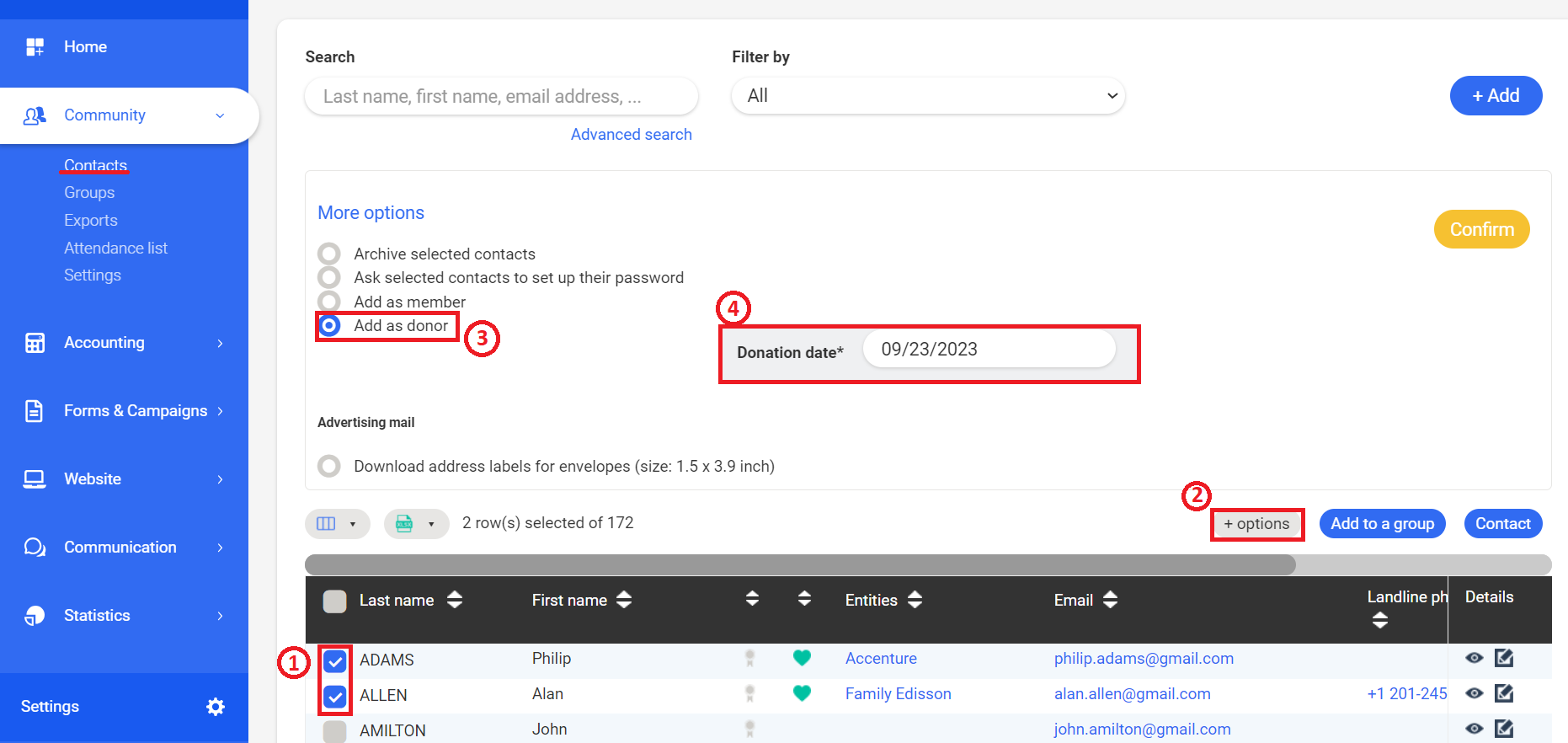1568x743 pixels.
Task: Collapse the Community menu chevron
Action: point(220,115)
